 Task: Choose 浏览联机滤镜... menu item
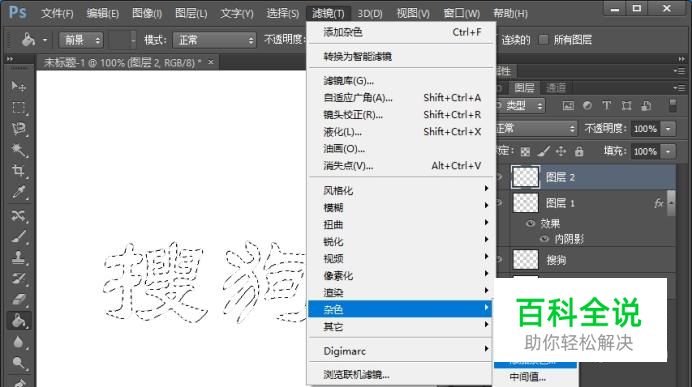tap(400, 375)
